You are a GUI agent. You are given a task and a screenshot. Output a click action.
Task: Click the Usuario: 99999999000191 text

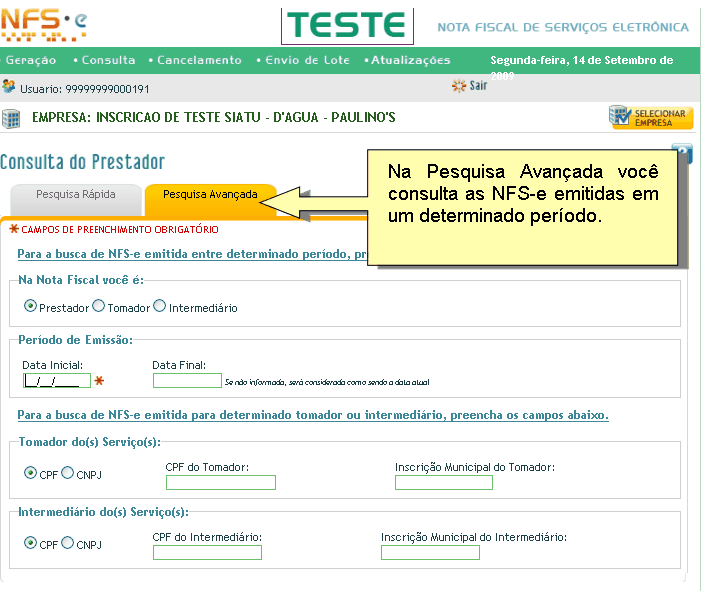tap(84, 89)
